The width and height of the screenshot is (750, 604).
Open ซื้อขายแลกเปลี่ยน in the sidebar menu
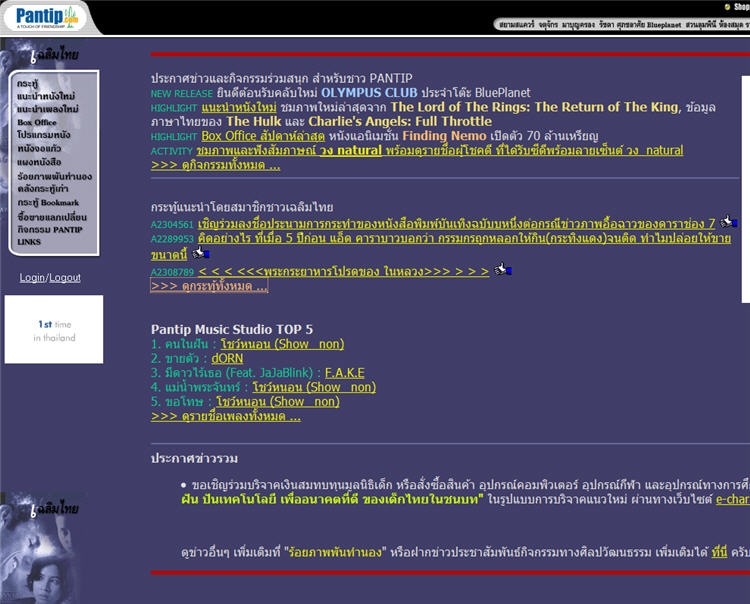point(52,217)
